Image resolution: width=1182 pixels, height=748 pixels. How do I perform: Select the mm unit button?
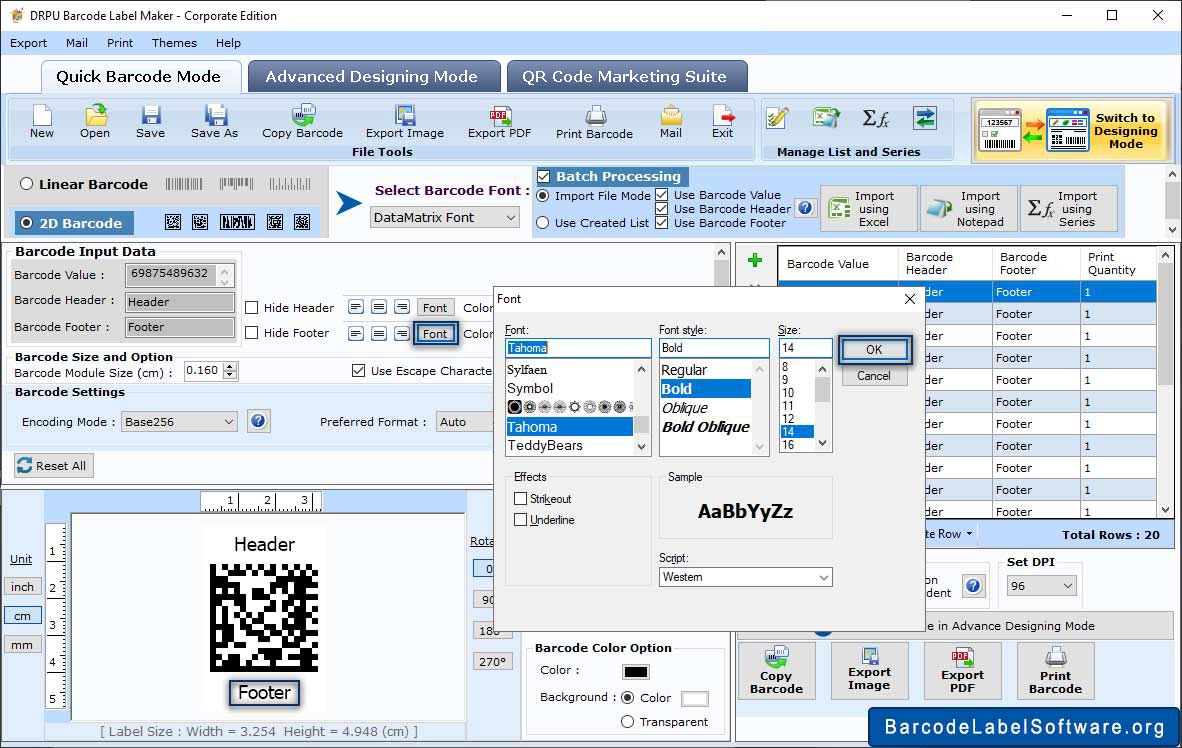click(x=23, y=645)
